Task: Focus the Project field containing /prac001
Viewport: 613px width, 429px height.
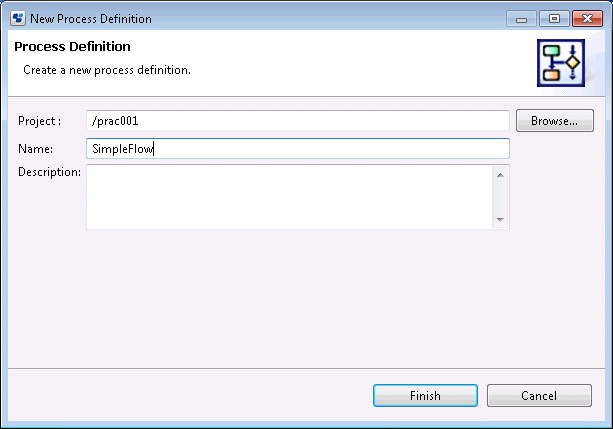Action: click(298, 120)
